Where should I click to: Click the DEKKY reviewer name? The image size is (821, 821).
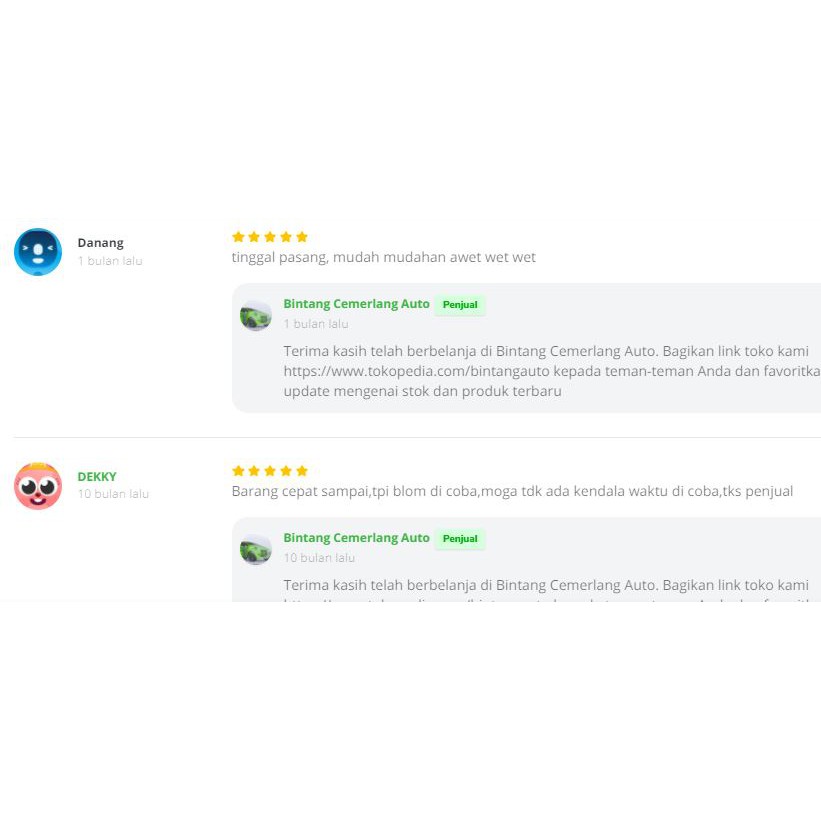point(97,477)
